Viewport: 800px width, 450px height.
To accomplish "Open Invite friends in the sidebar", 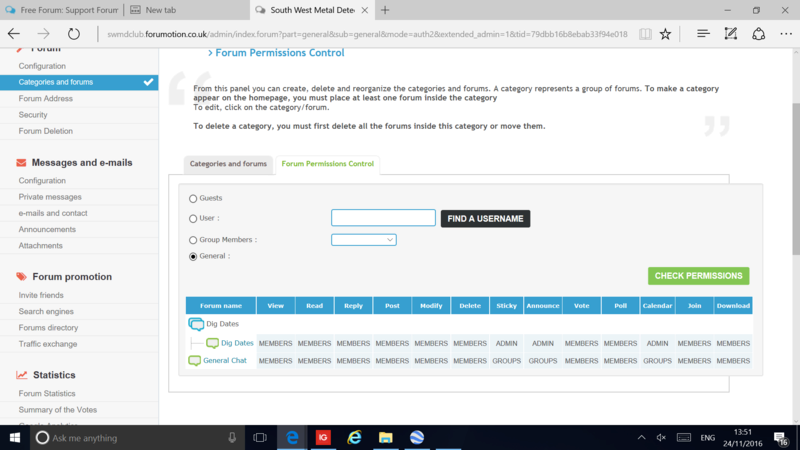I will coord(41,295).
